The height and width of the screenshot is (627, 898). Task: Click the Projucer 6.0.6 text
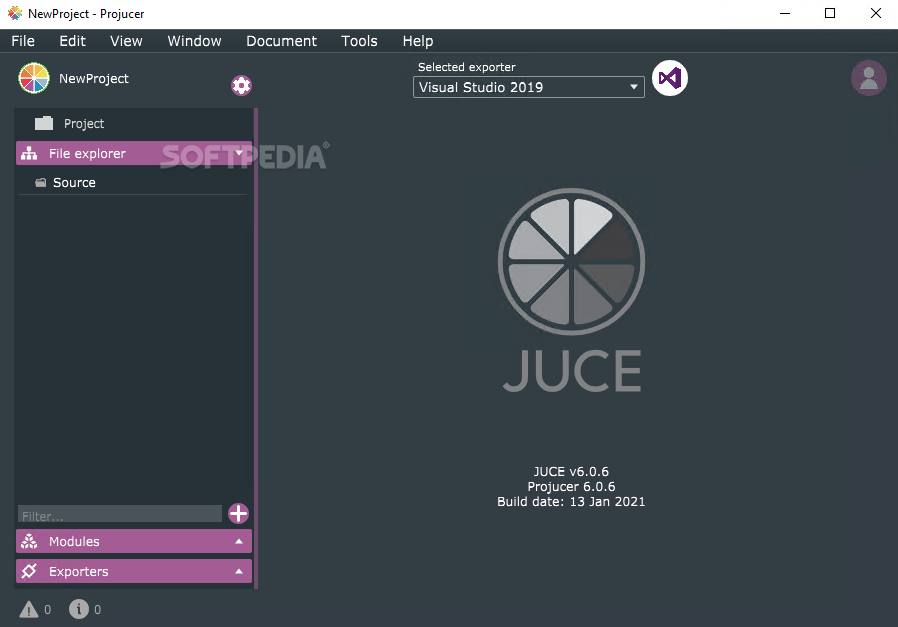pos(571,487)
